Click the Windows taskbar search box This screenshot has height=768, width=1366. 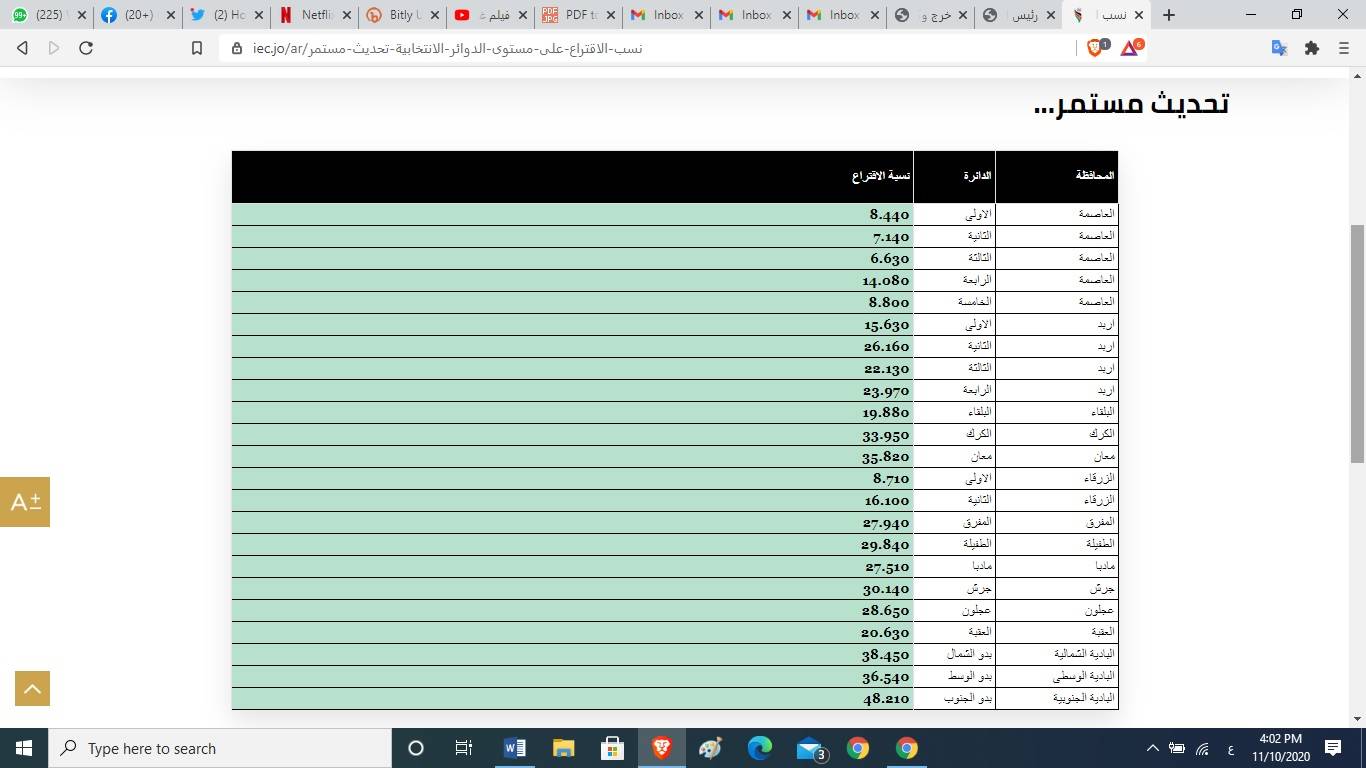pyautogui.click(x=220, y=748)
